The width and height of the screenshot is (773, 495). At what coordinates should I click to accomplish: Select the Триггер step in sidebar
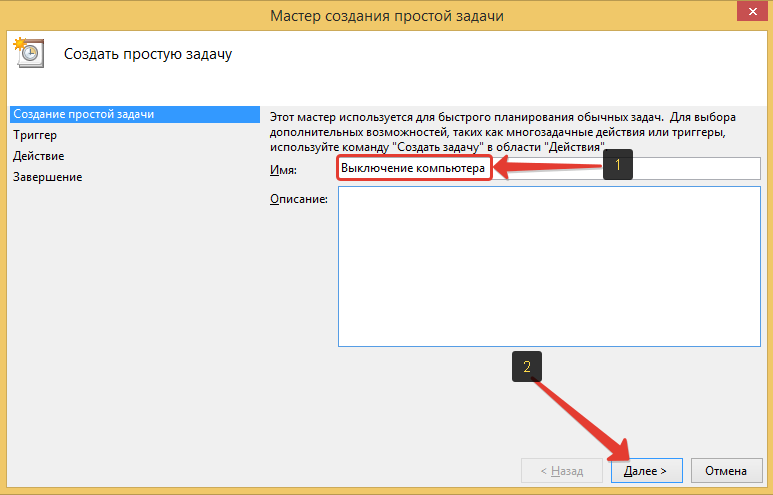(x=35, y=135)
